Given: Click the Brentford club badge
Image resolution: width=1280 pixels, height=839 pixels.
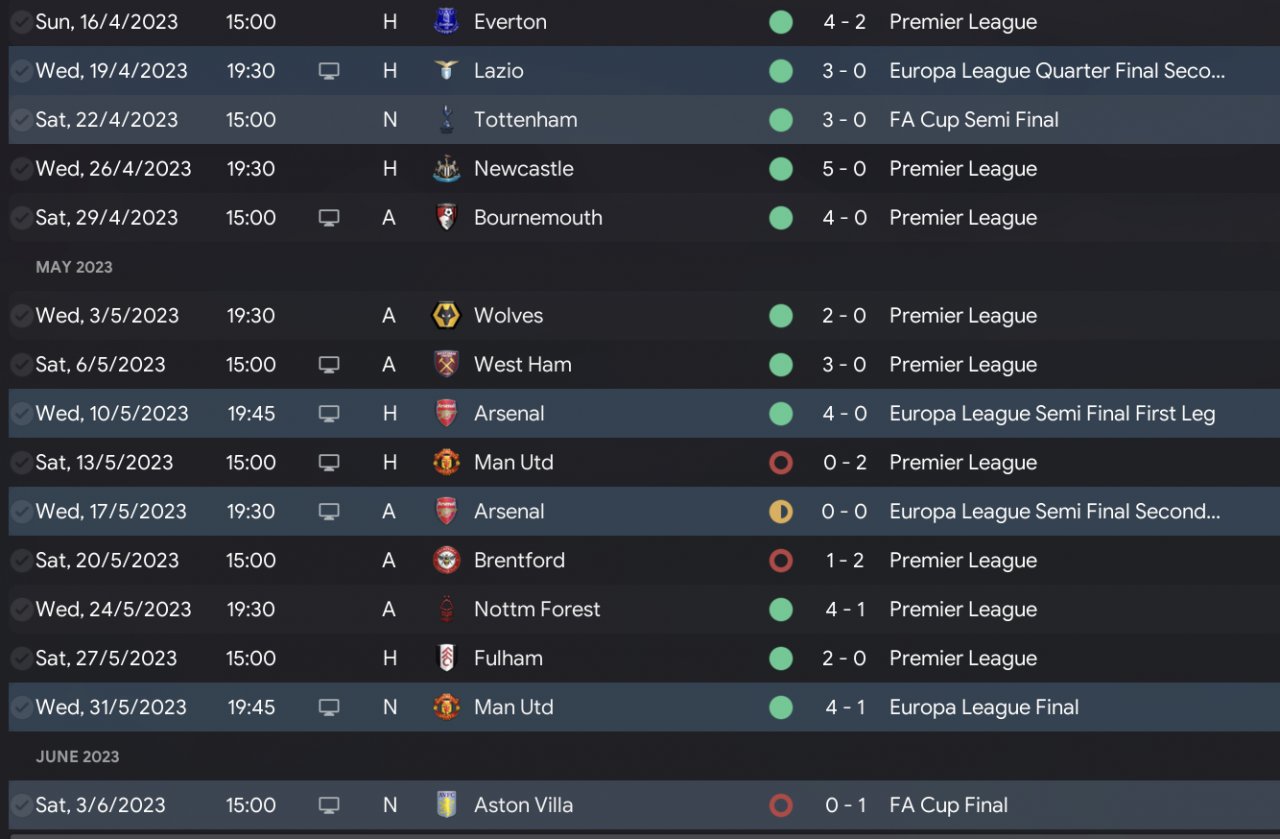Looking at the screenshot, I should (446, 560).
